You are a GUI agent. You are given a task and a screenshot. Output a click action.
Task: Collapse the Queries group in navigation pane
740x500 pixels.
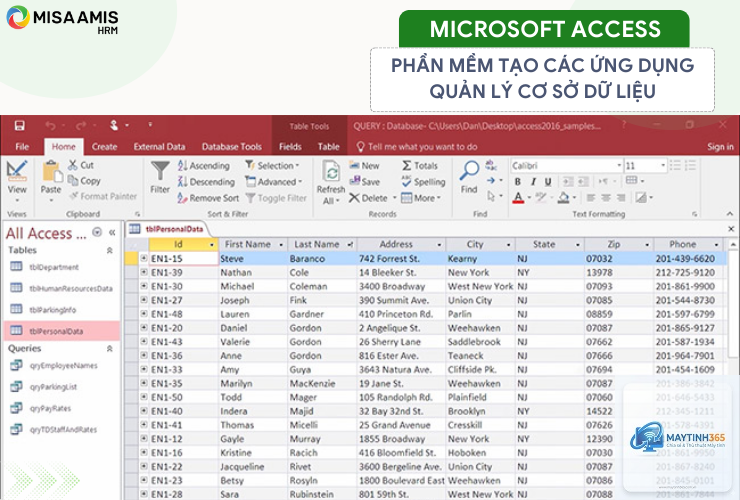pos(109,349)
